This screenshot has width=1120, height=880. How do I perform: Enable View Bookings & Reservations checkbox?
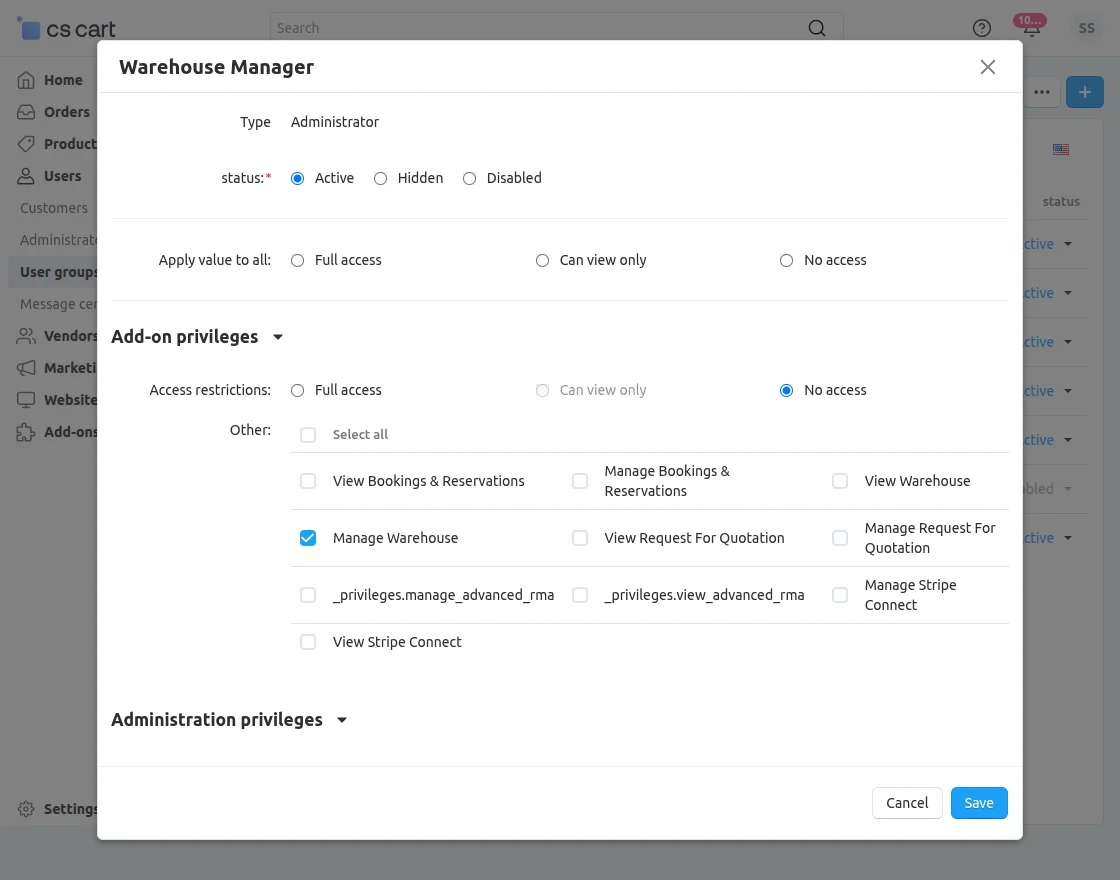point(308,481)
